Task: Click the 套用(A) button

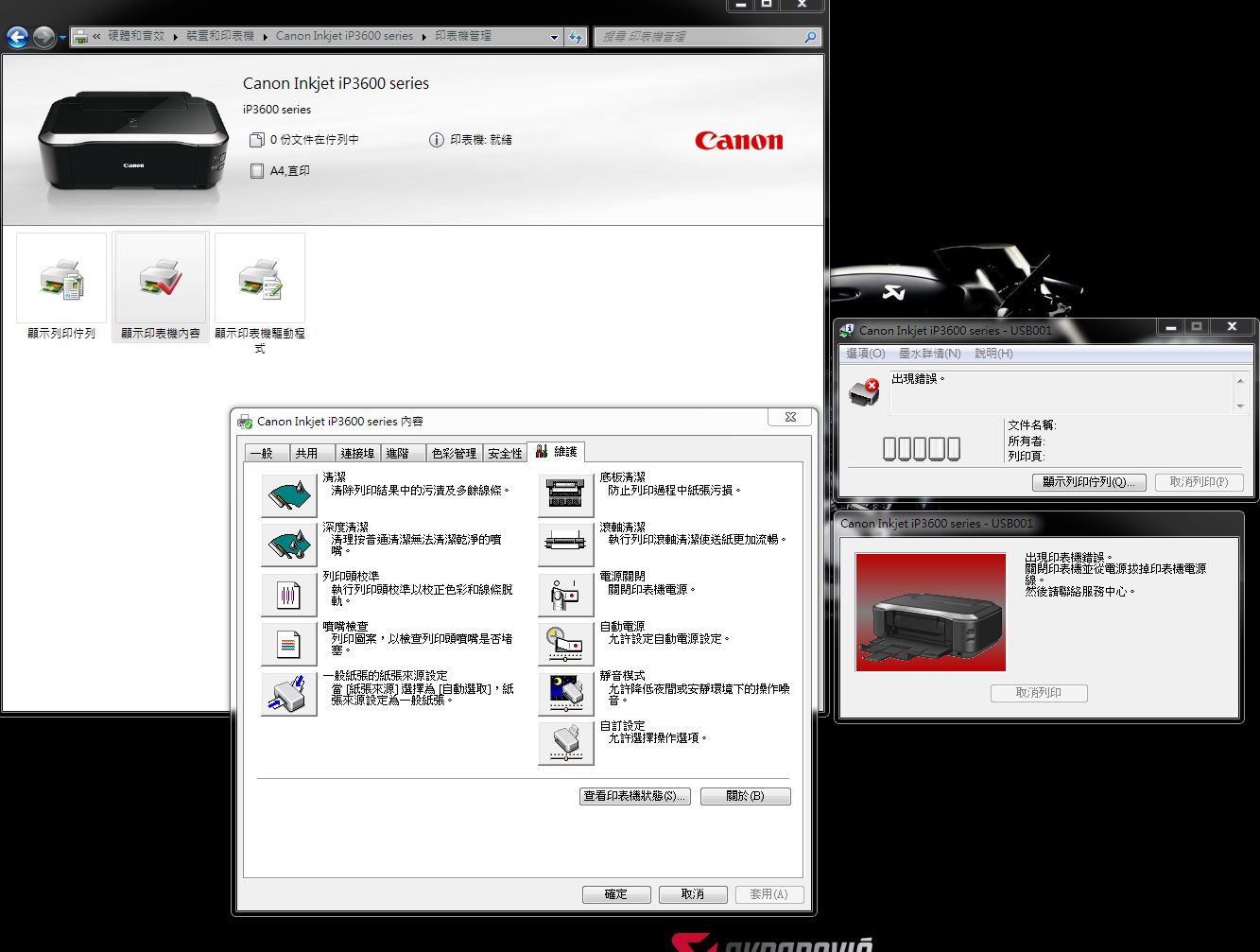Action: tap(768, 894)
